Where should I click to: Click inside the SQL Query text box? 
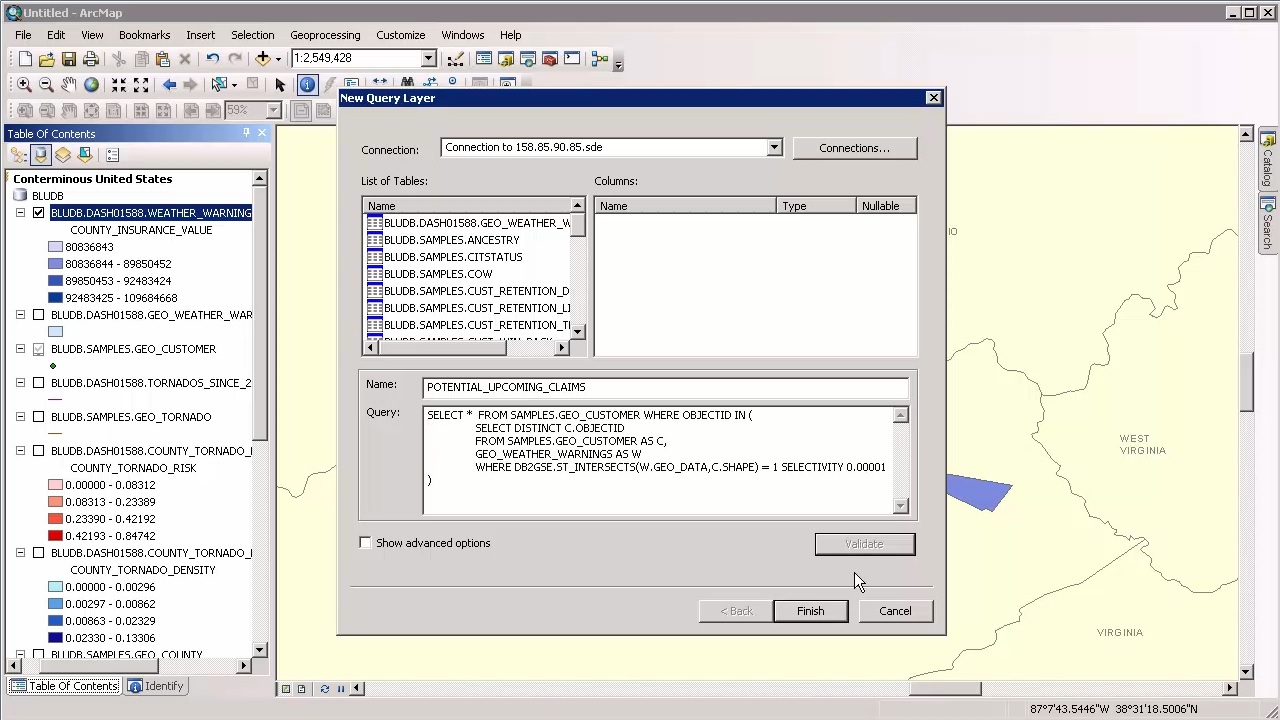658,460
